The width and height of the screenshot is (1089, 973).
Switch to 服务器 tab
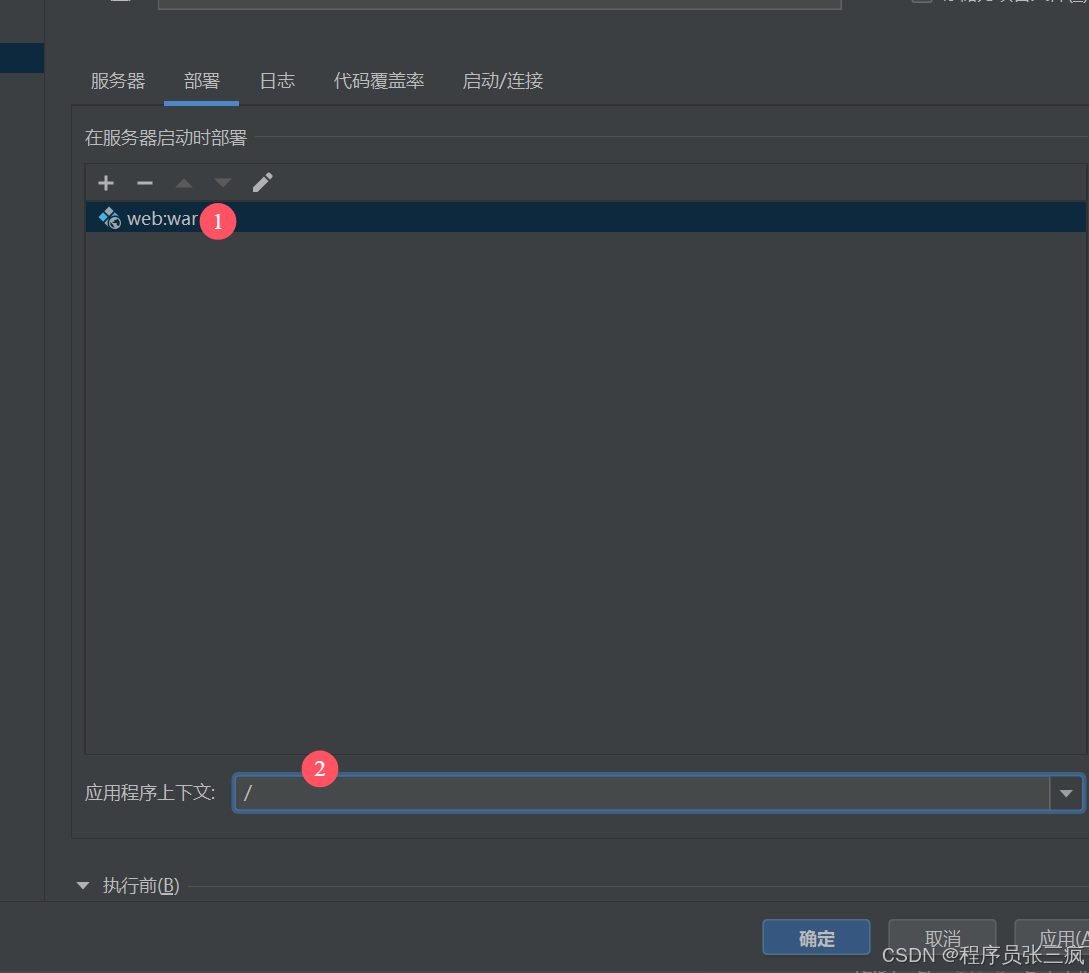click(117, 81)
